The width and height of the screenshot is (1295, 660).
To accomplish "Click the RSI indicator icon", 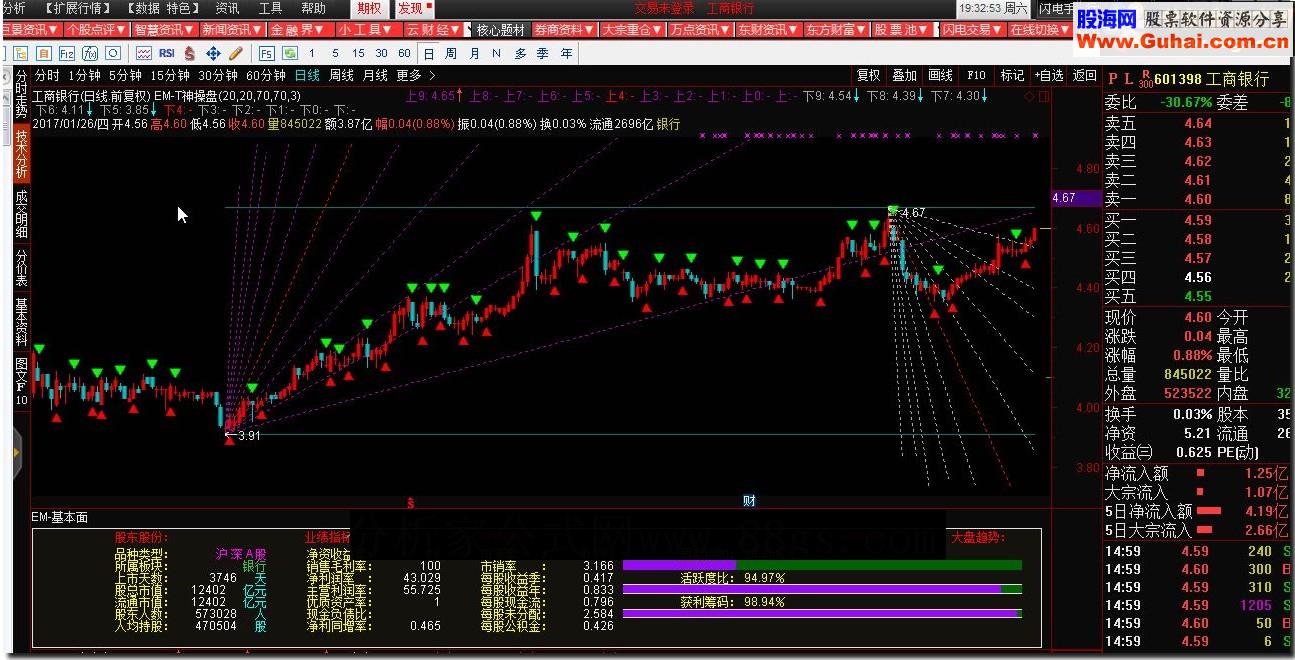I will [166, 53].
